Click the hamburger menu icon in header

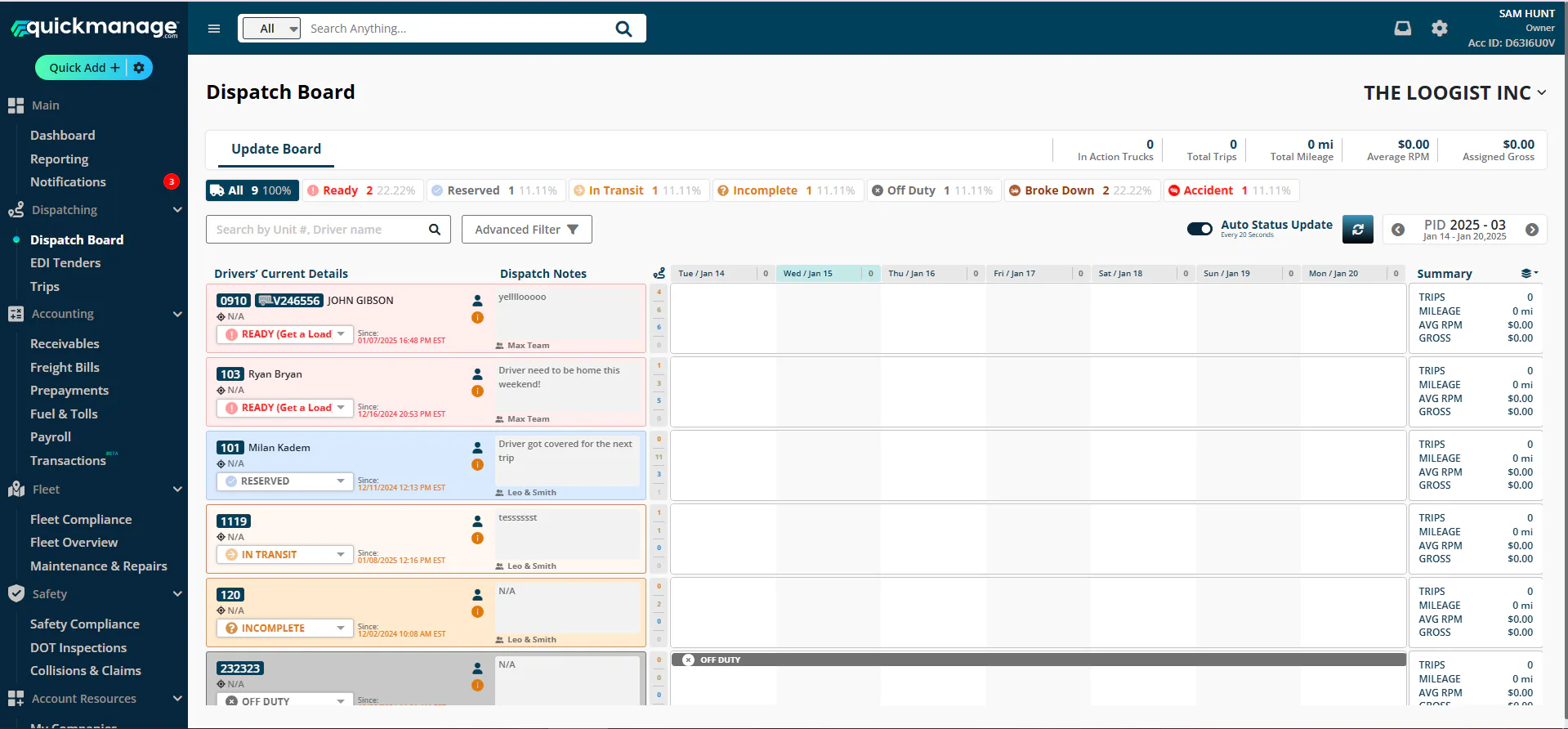click(214, 29)
